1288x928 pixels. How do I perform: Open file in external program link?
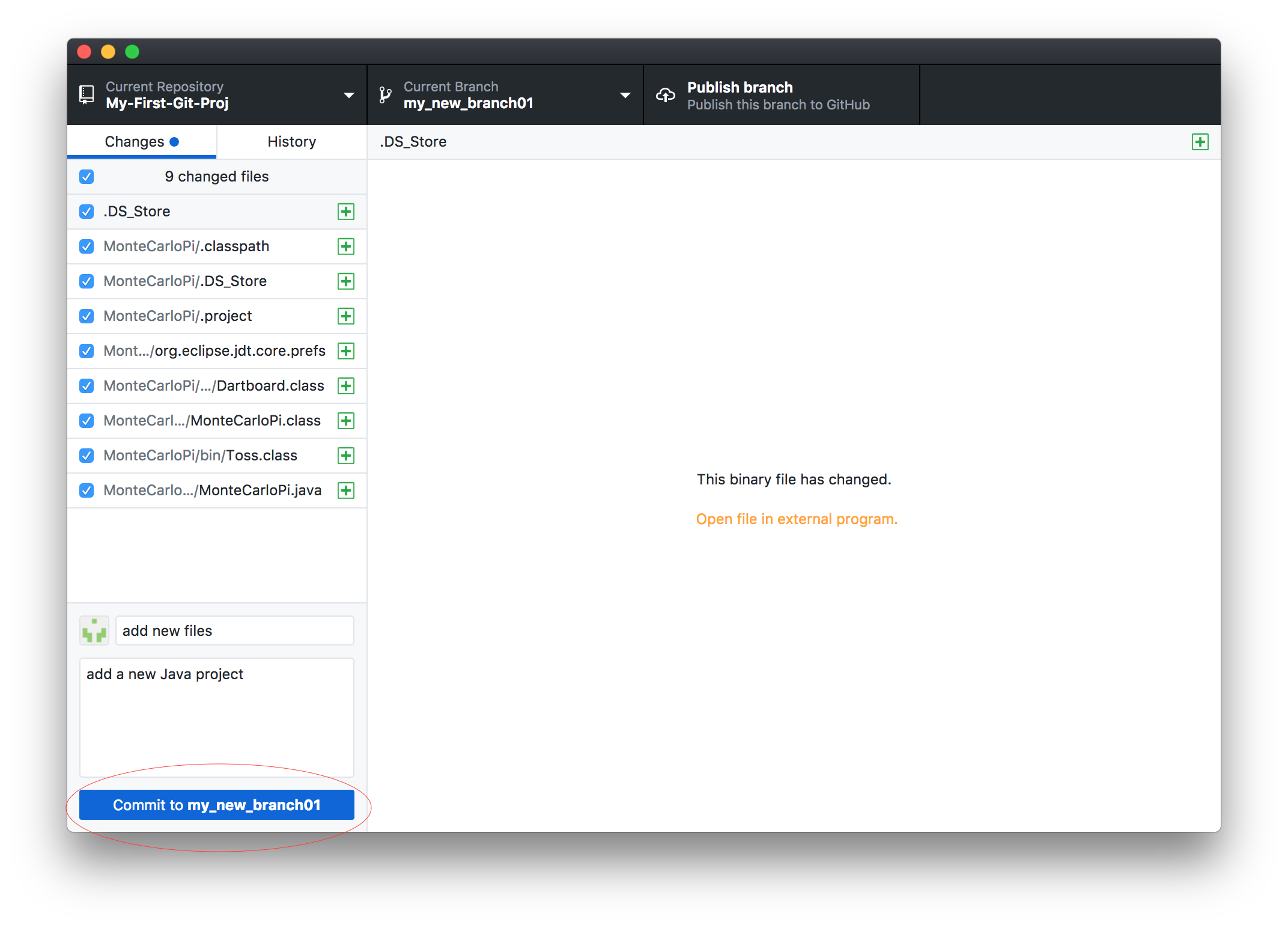click(x=796, y=519)
